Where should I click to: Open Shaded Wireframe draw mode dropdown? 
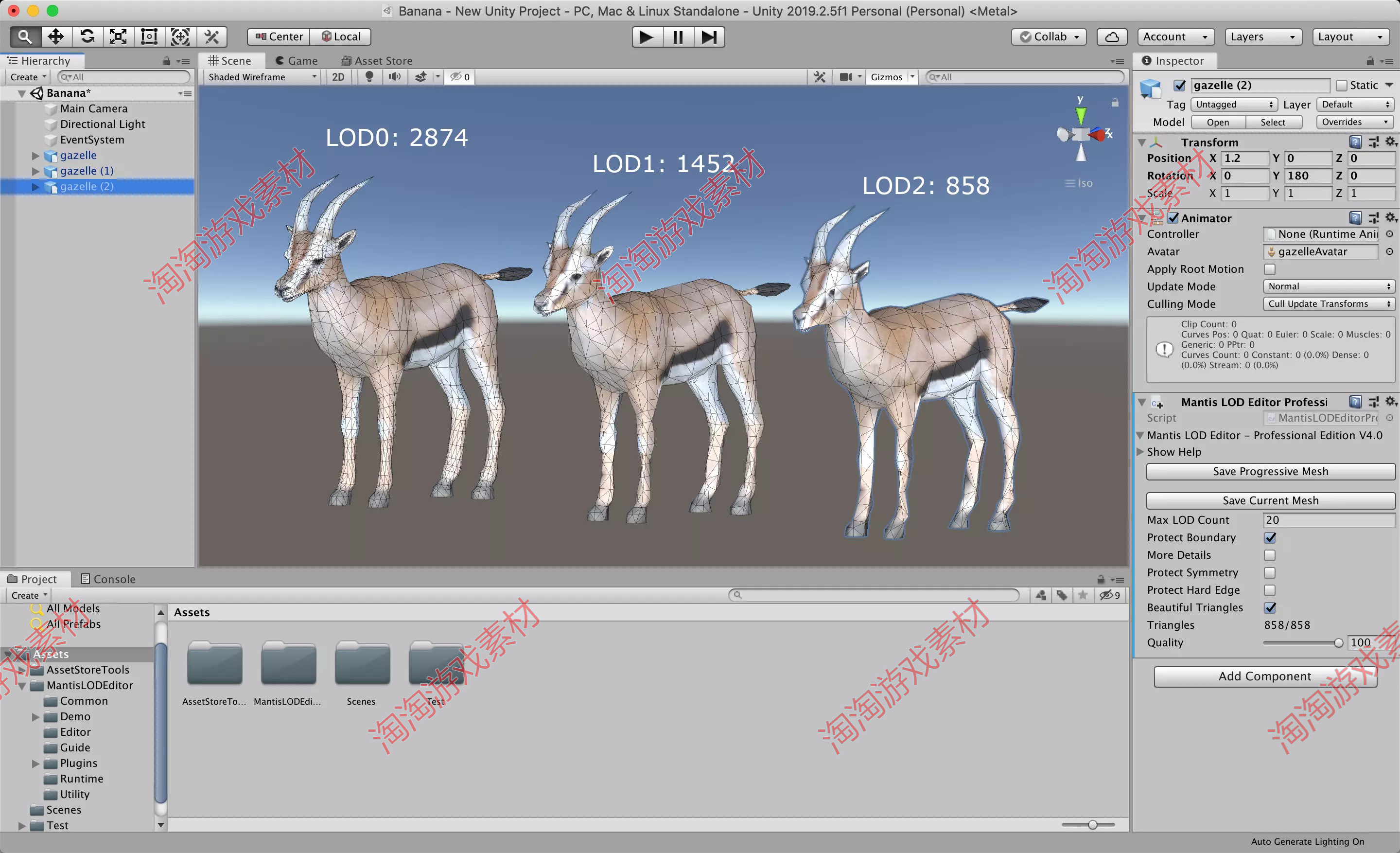click(x=262, y=77)
